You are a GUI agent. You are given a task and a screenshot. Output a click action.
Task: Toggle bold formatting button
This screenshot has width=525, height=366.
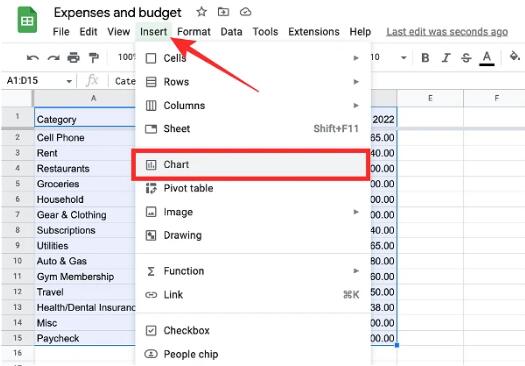425,58
